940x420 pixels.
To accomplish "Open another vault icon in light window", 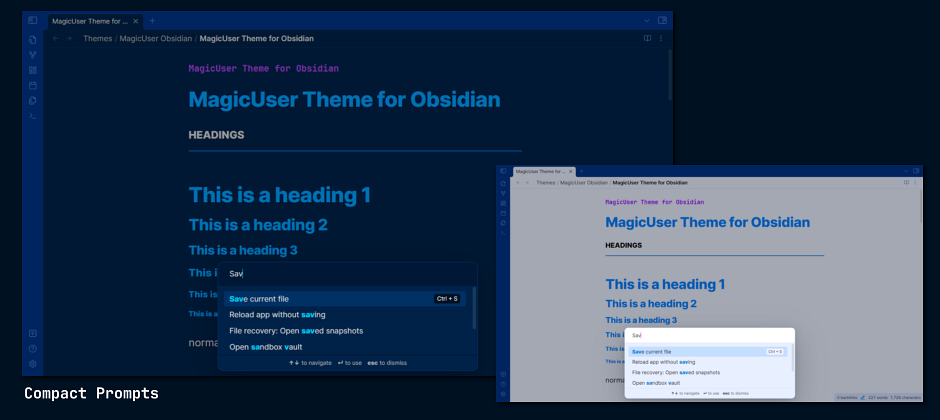I will pyautogui.click(x=503, y=374).
